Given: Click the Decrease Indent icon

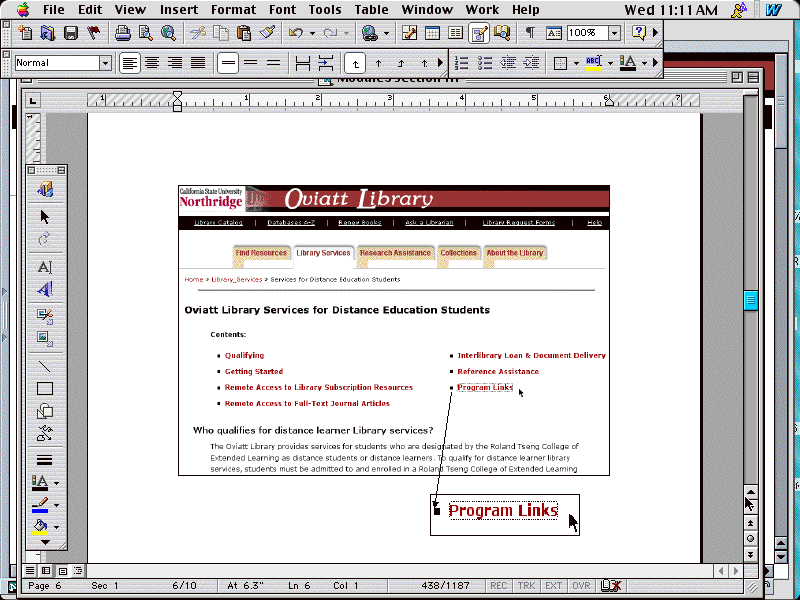Looking at the screenshot, I should 508,63.
